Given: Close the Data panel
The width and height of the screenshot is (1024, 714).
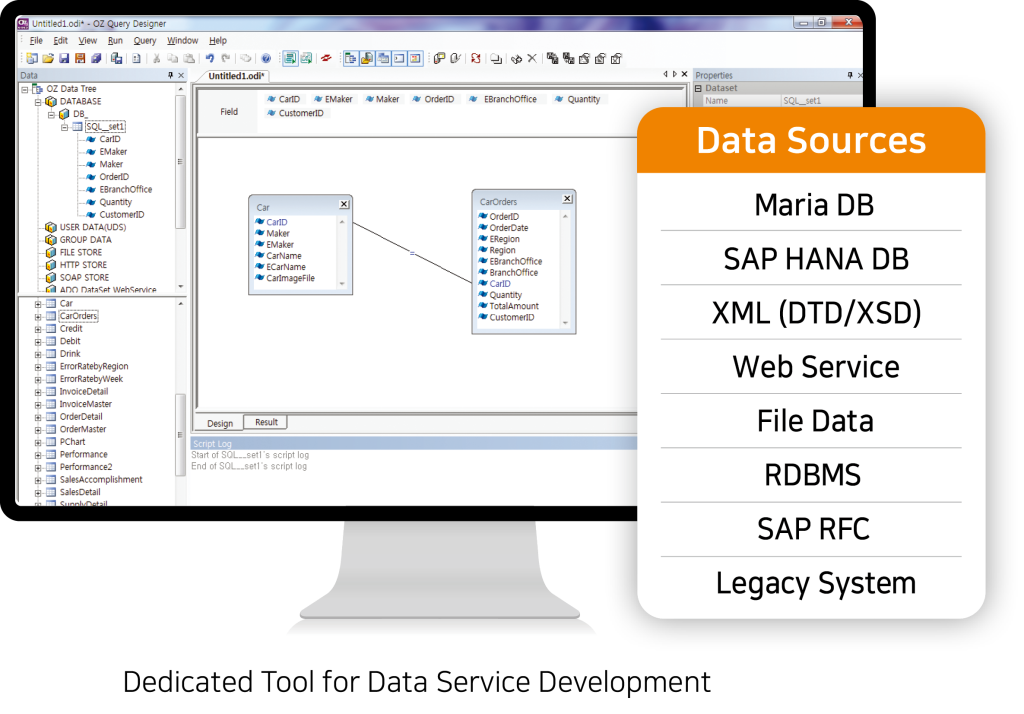Looking at the screenshot, I should (x=182, y=75).
